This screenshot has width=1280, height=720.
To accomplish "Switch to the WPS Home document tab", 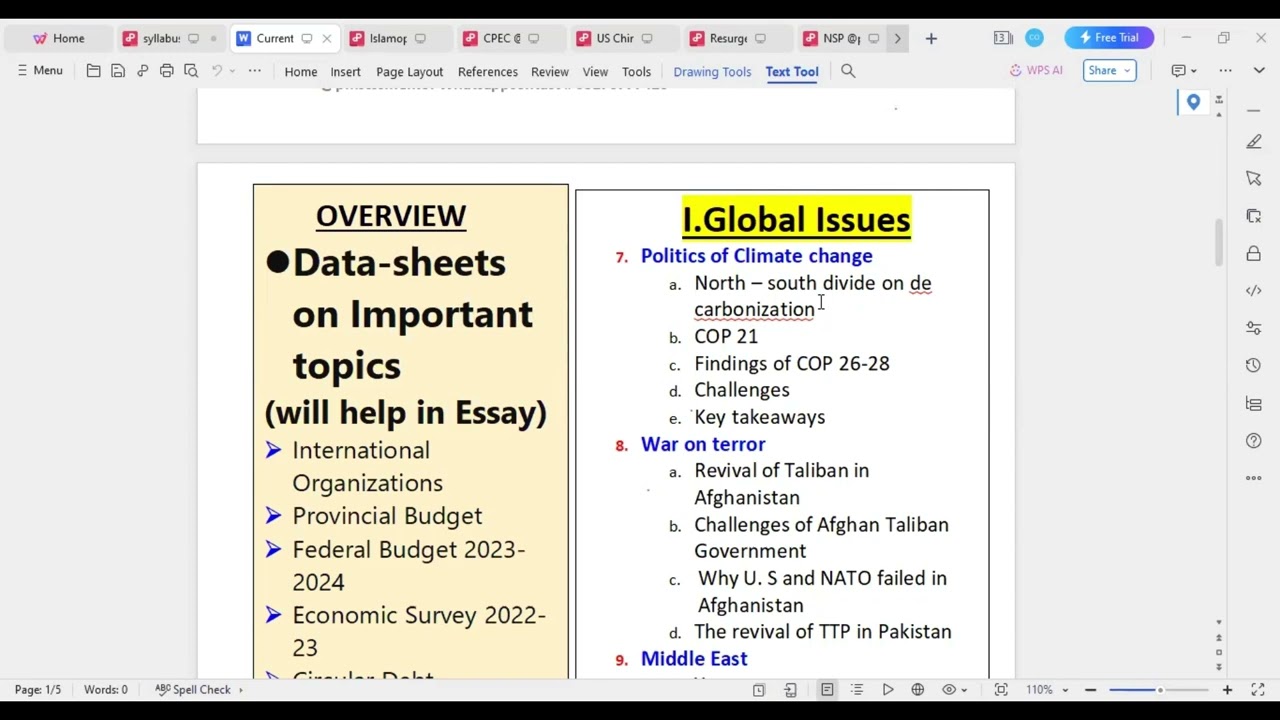I will [x=58, y=38].
